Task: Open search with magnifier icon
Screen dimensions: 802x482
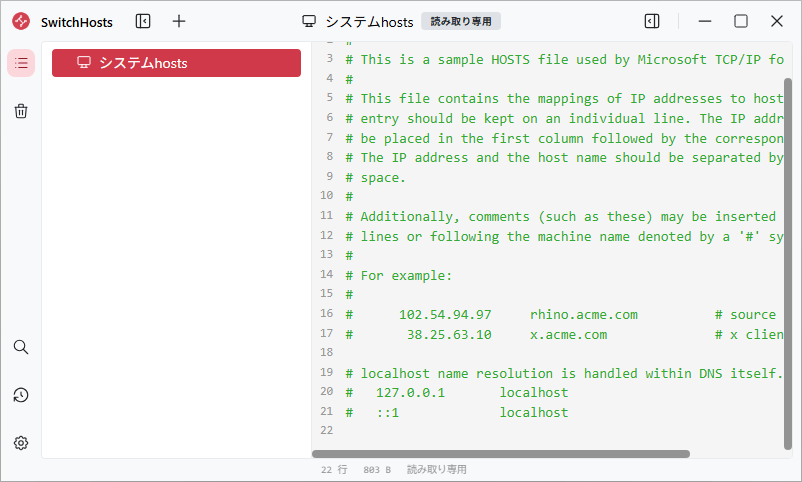Action: pos(21,347)
